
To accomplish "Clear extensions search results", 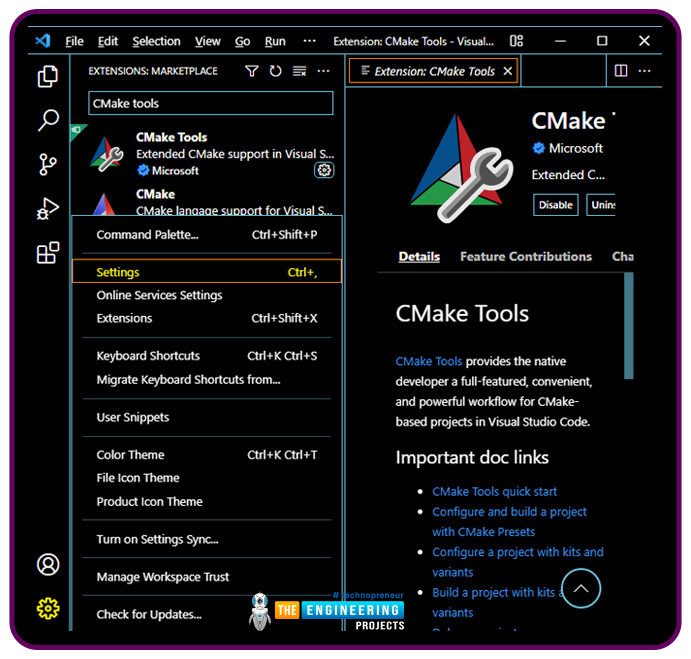I will point(300,71).
